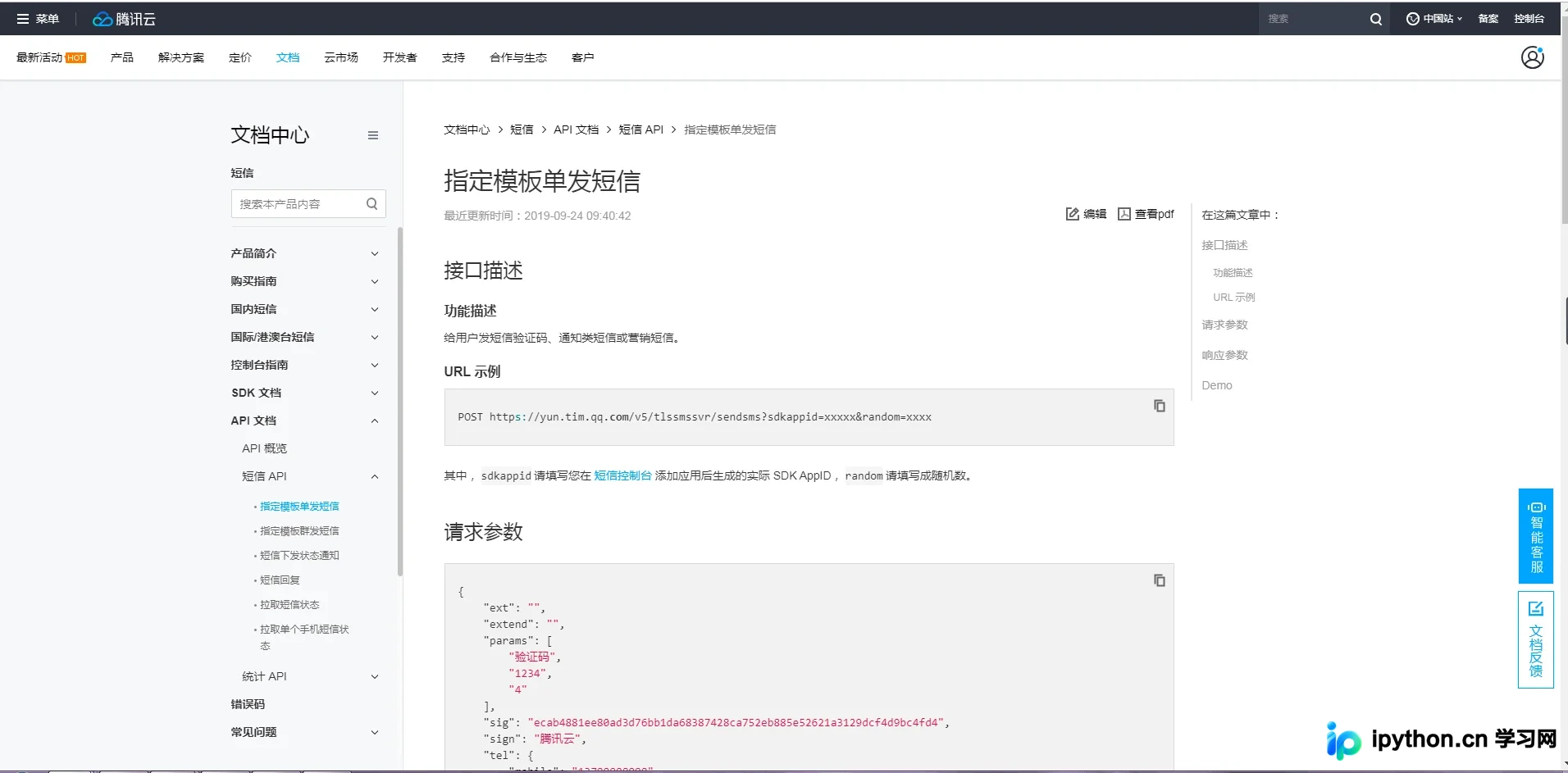
Task: Copy the URL example code block
Action: point(1160,406)
